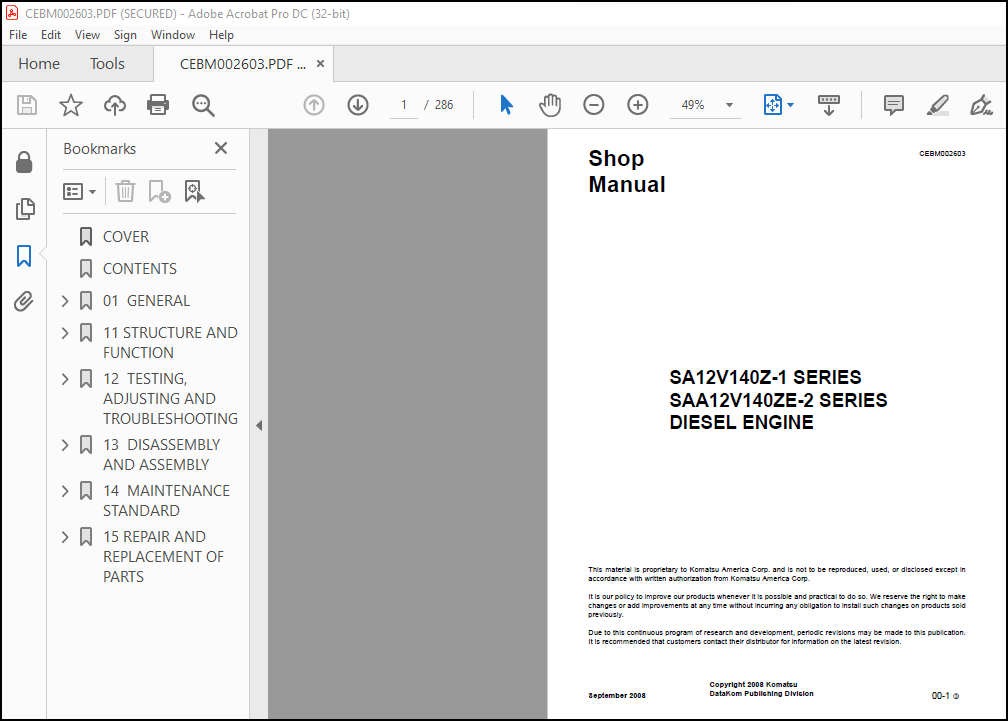The width and height of the screenshot is (1008, 721).
Task: Close the Bookmarks panel
Action: (221, 148)
